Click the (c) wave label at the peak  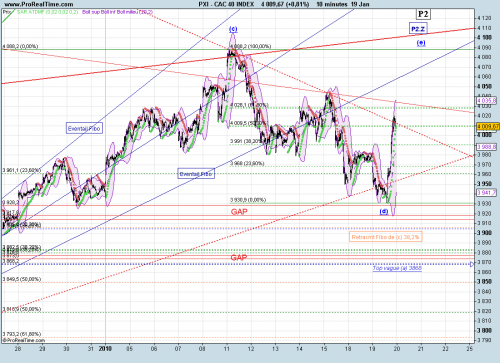(233, 29)
